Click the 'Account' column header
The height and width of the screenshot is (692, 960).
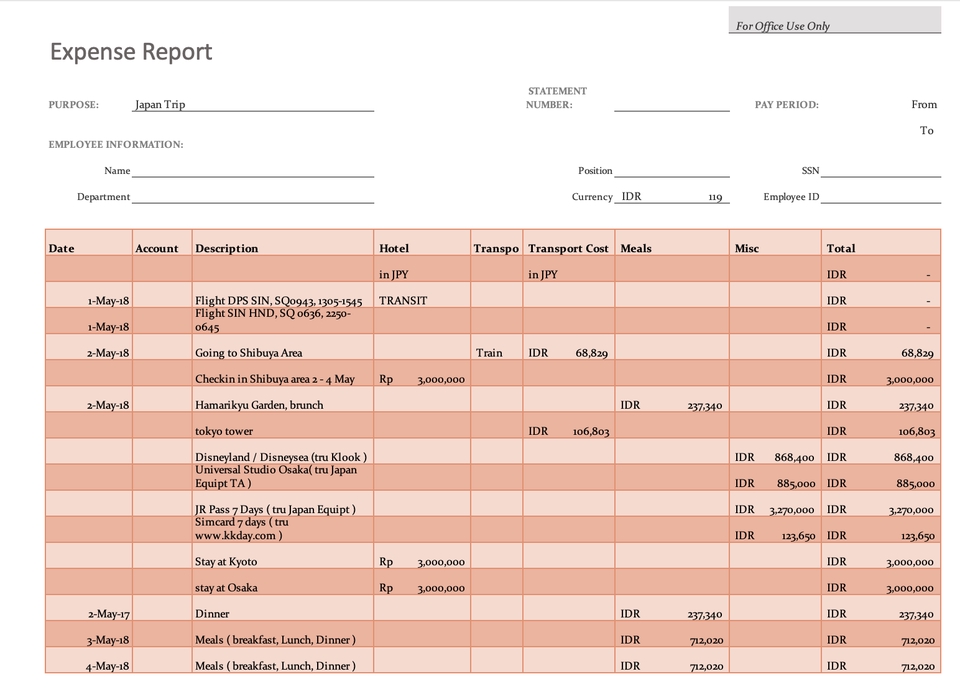pyautogui.click(x=162, y=243)
